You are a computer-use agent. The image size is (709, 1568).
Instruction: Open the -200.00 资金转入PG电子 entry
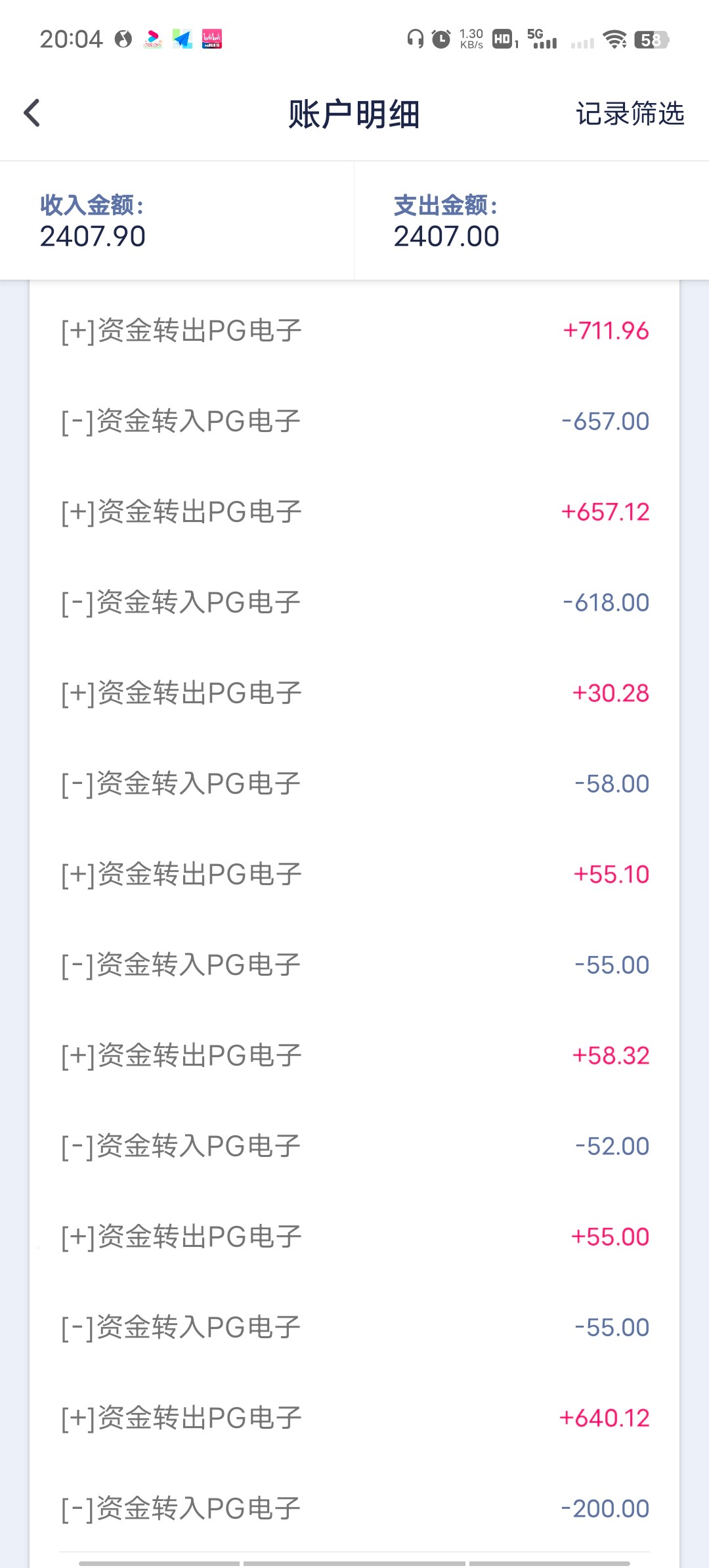[354, 1508]
